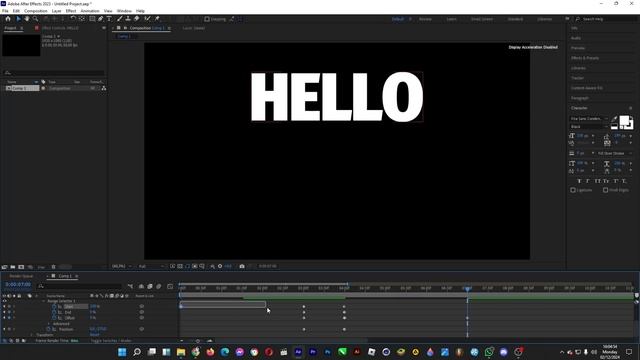Click the current time indicator playhead
640x360 pixels.
pyautogui.click(x=467, y=289)
